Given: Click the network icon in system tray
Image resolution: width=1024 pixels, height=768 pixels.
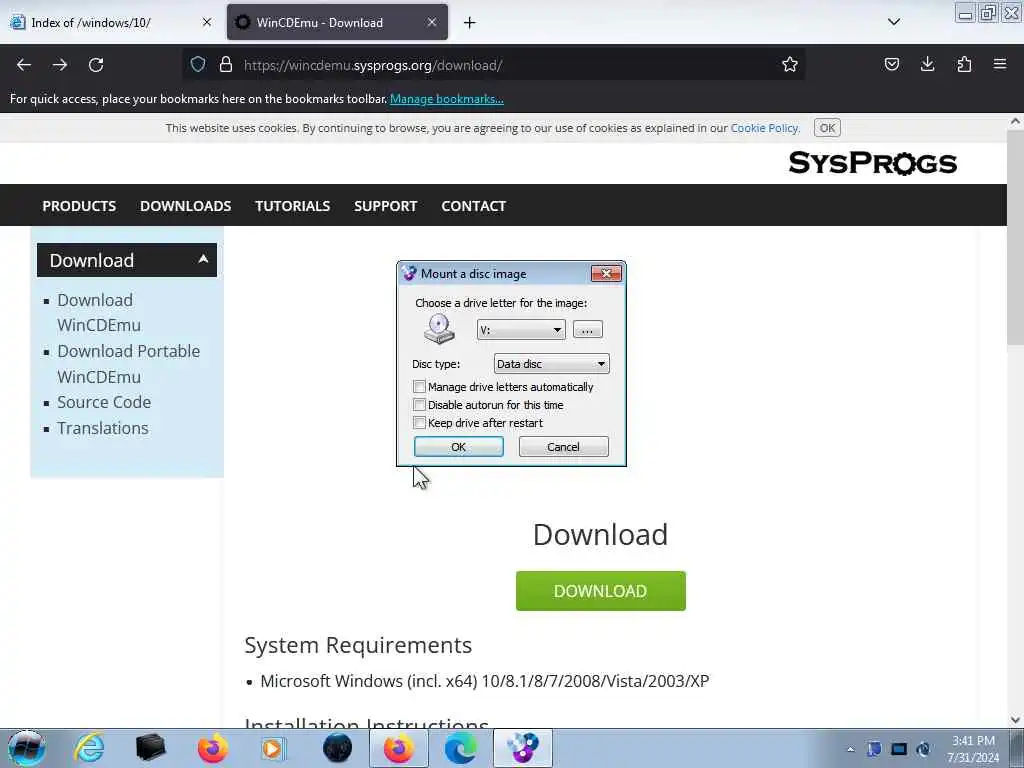Looking at the screenshot, I should [899, 749].
